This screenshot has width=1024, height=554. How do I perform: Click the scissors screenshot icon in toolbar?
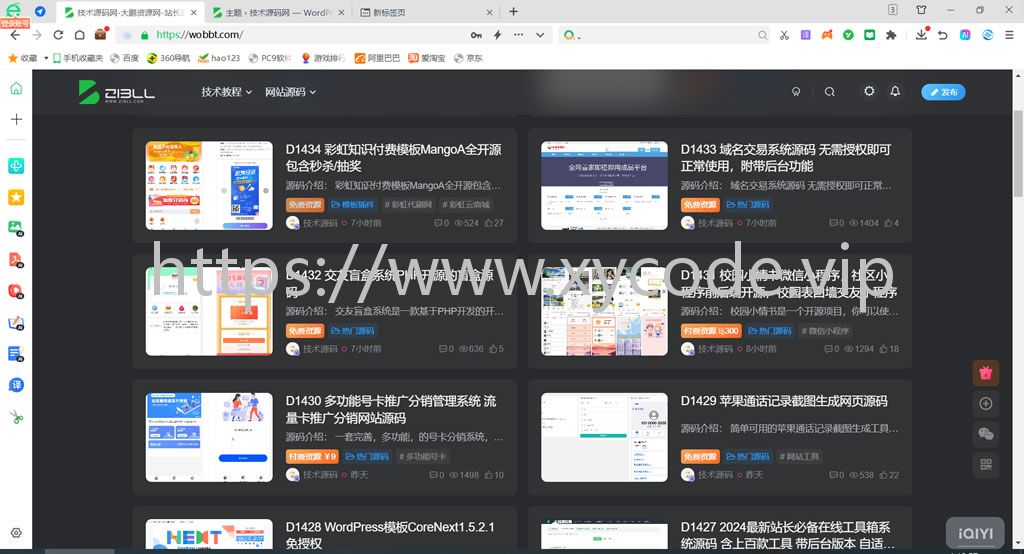[x=784, y=35]
